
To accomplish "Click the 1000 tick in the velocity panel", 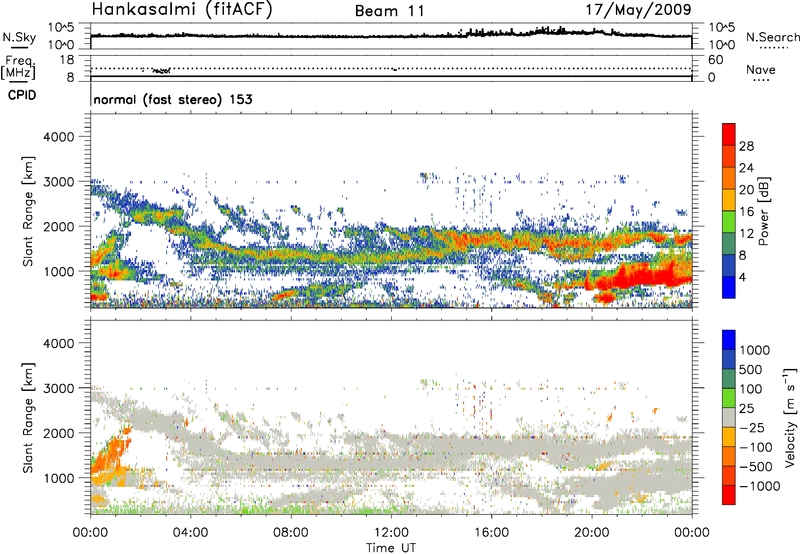I will [x=58, y=478].
